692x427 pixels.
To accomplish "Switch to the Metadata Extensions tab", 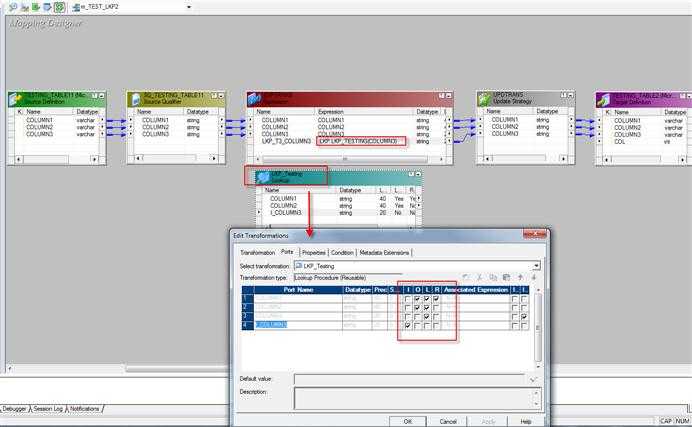I will point(384,253).
